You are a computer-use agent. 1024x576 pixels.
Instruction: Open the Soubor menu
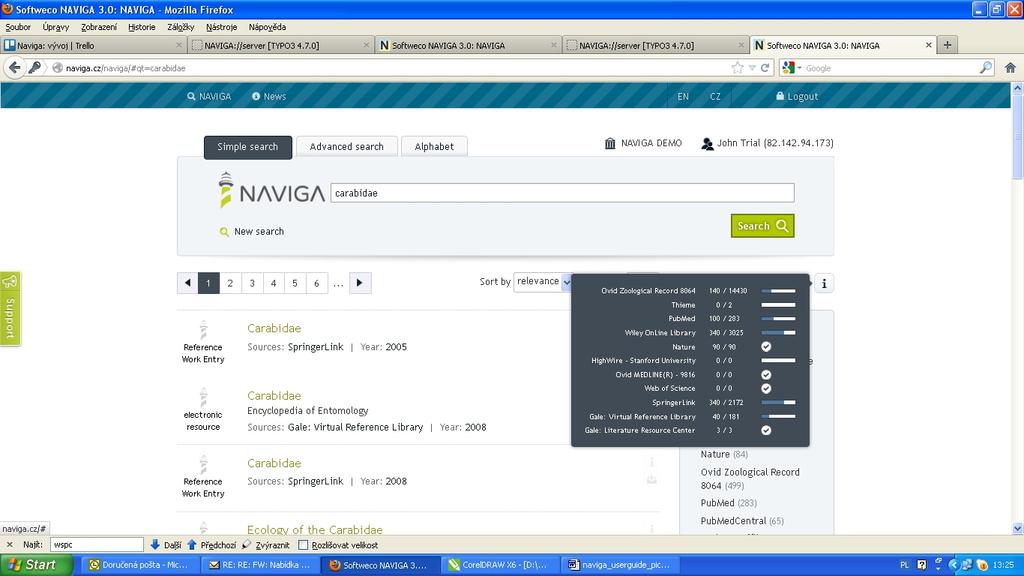[18, 27]
